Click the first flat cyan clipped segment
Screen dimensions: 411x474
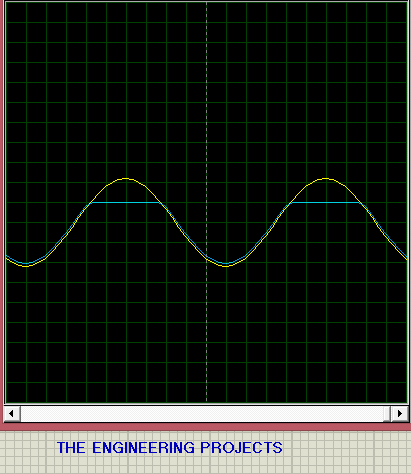[126, 202]
